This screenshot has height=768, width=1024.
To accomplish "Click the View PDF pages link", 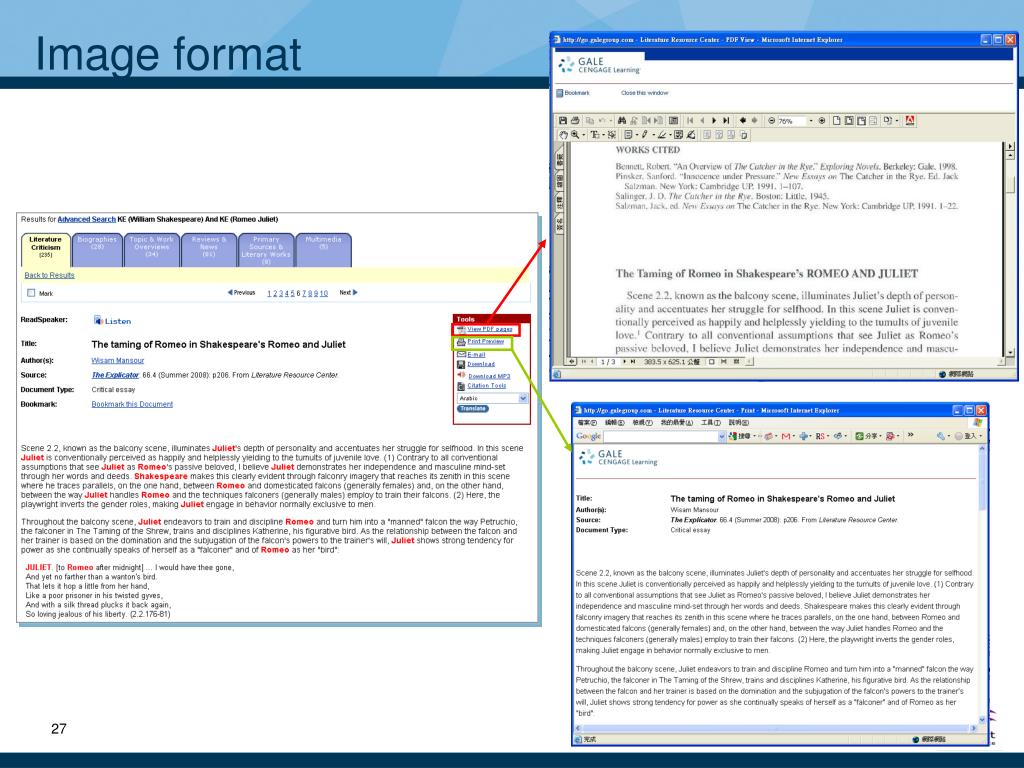I will [490, 329].
